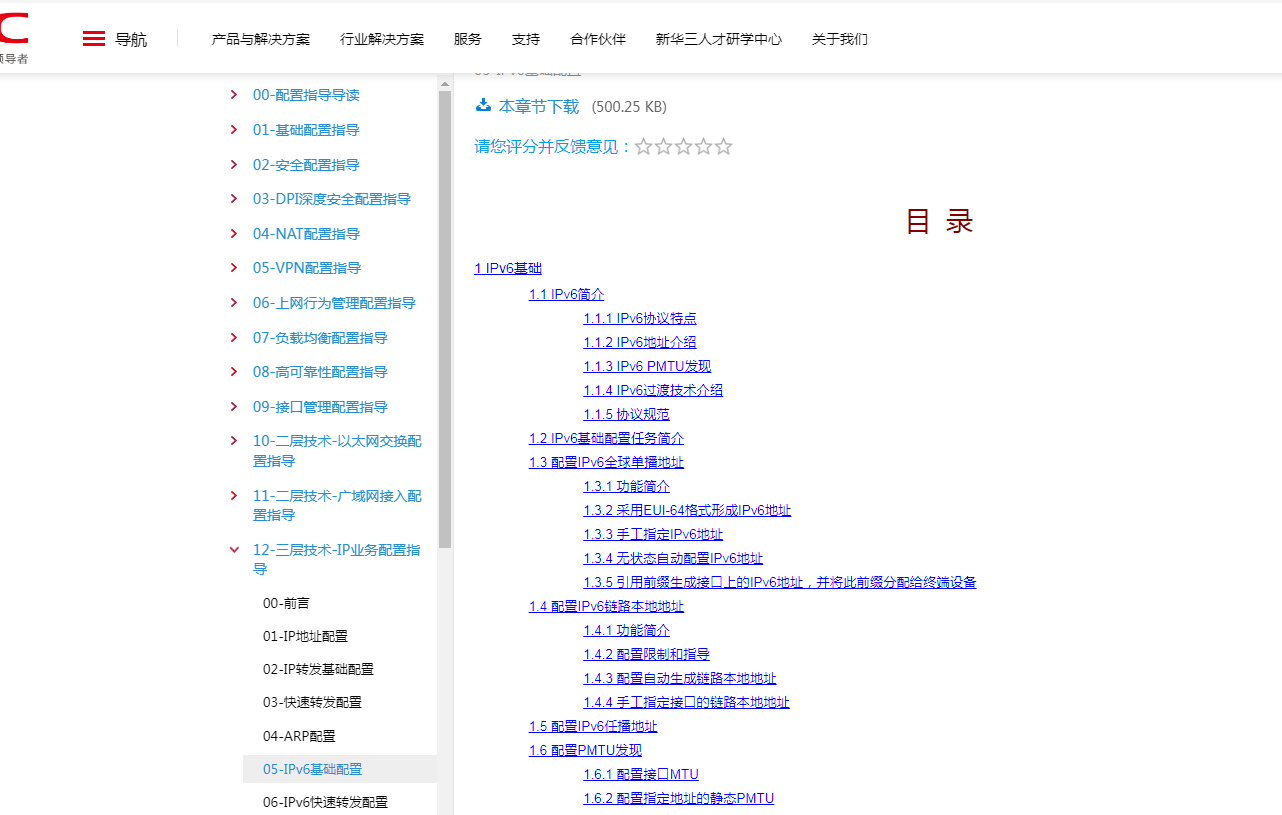Open 1.3.1 功能简介 link
The width and height of the screenshot is (1282, 815).
(627, 487)
